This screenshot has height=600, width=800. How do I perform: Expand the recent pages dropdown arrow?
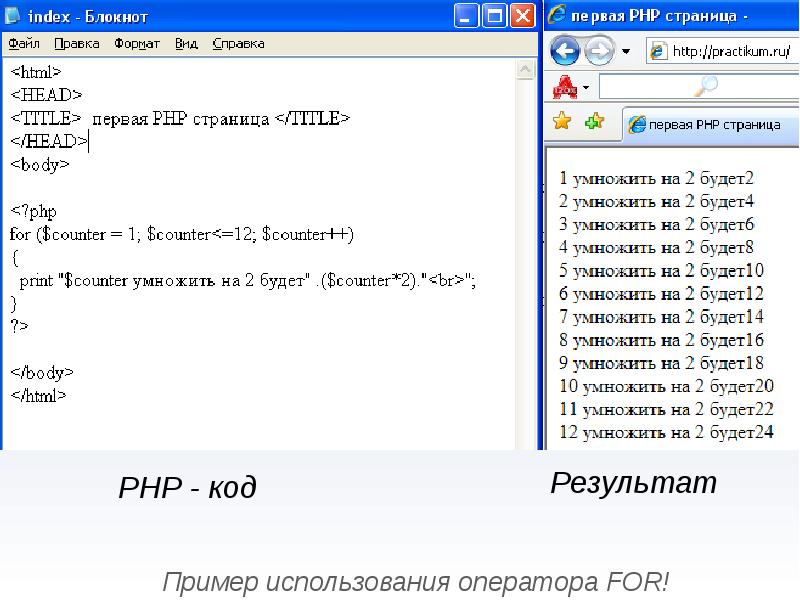626,51
